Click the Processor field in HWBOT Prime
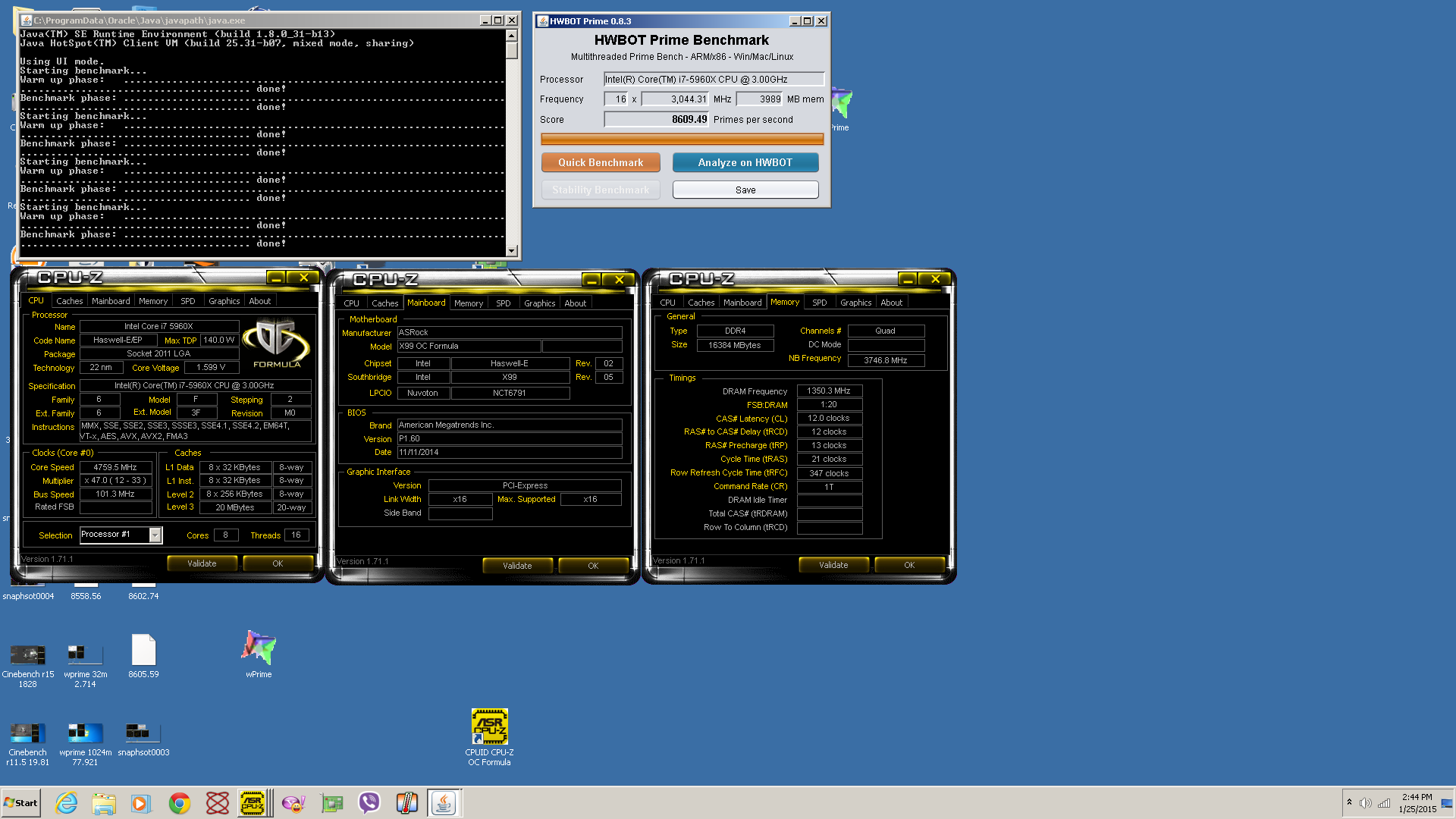 [714, 79]
